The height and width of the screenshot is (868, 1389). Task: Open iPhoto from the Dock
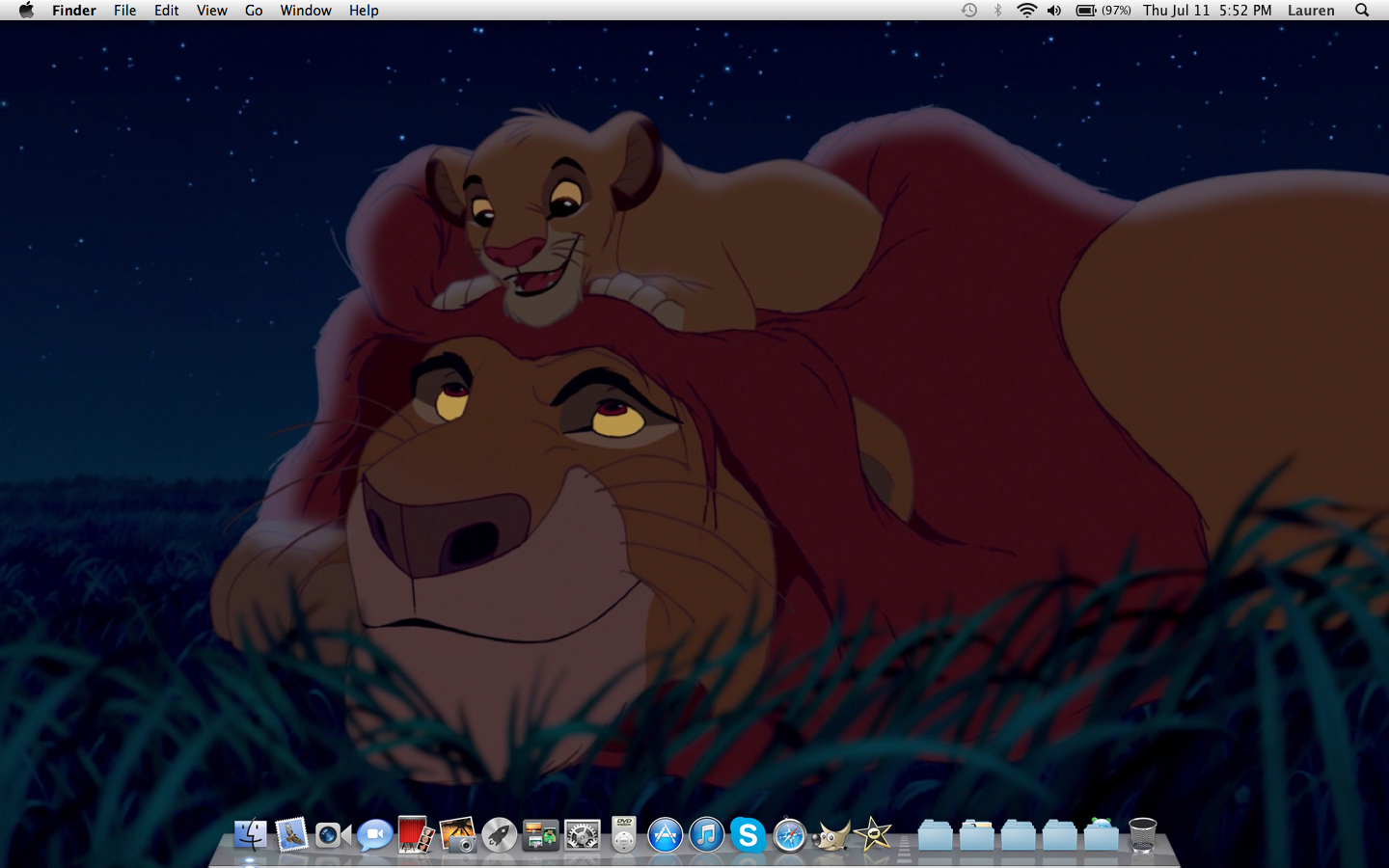tap(457, 834)
